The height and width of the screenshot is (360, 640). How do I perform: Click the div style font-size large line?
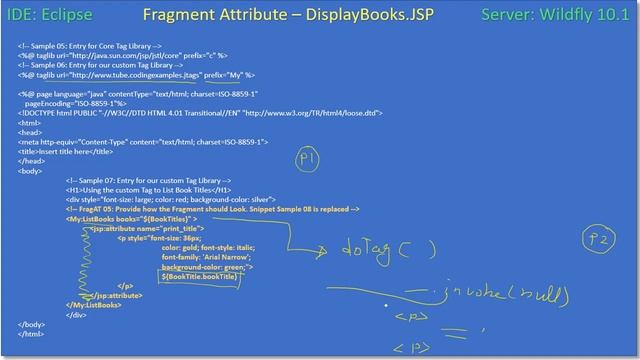click(171, 200)
